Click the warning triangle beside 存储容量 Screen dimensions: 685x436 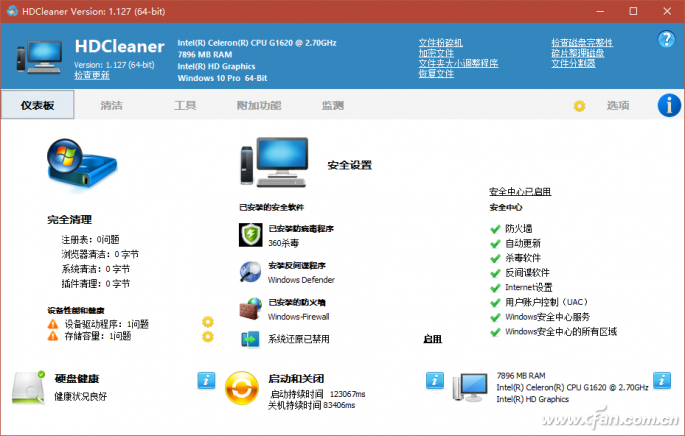(53, 336)
